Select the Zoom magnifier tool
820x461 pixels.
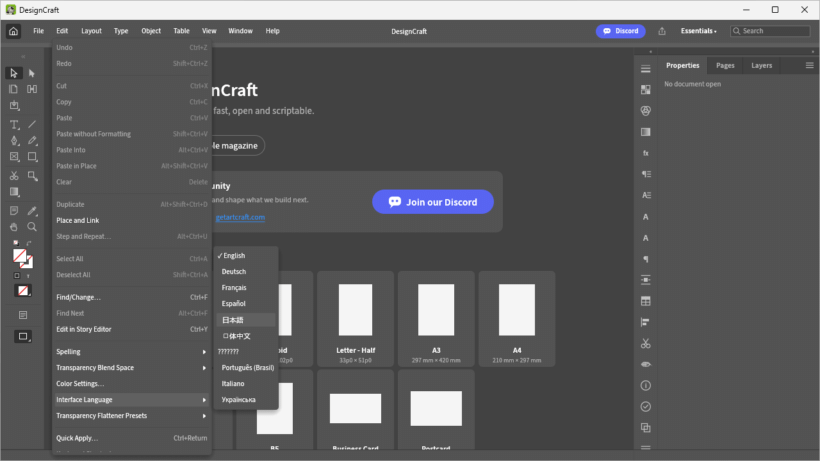pos(32,227)
